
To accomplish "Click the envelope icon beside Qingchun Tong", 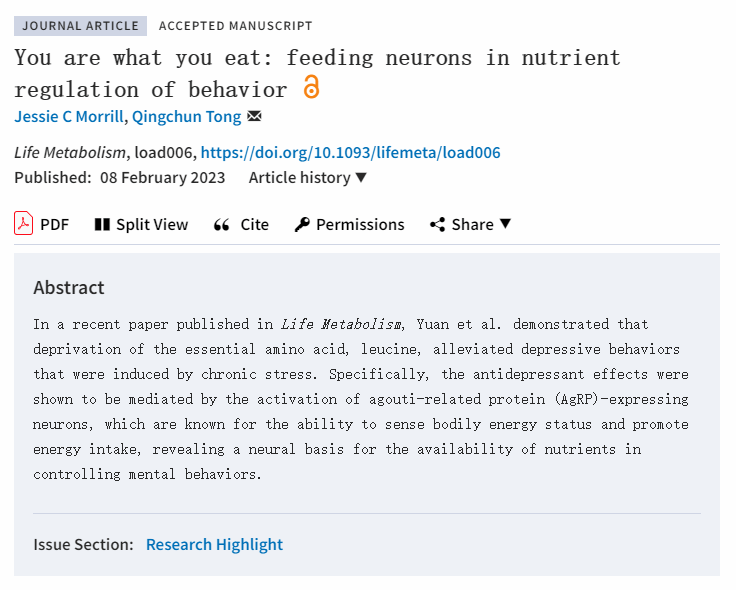I will 254,116.
